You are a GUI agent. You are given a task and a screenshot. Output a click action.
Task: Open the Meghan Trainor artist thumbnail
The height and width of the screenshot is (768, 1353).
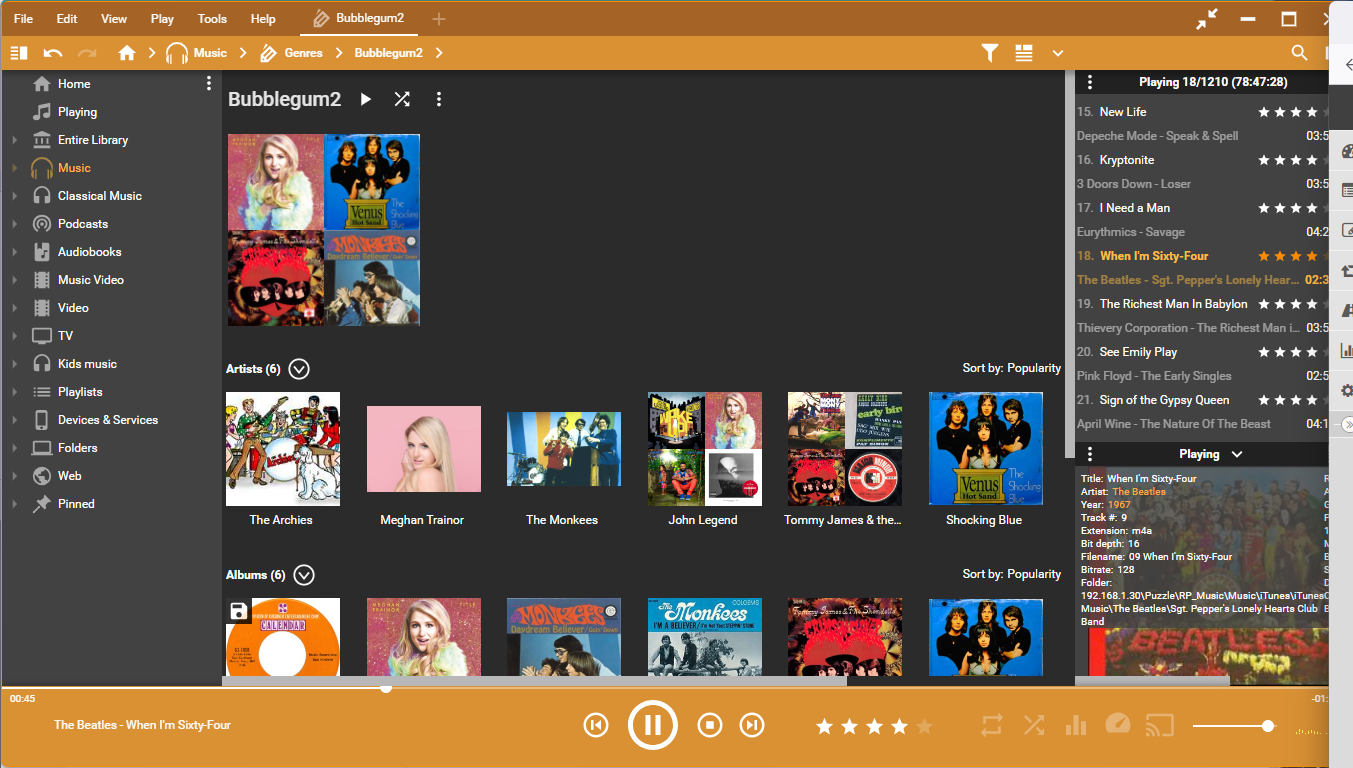pyautogui.click(x=423, y=449)
